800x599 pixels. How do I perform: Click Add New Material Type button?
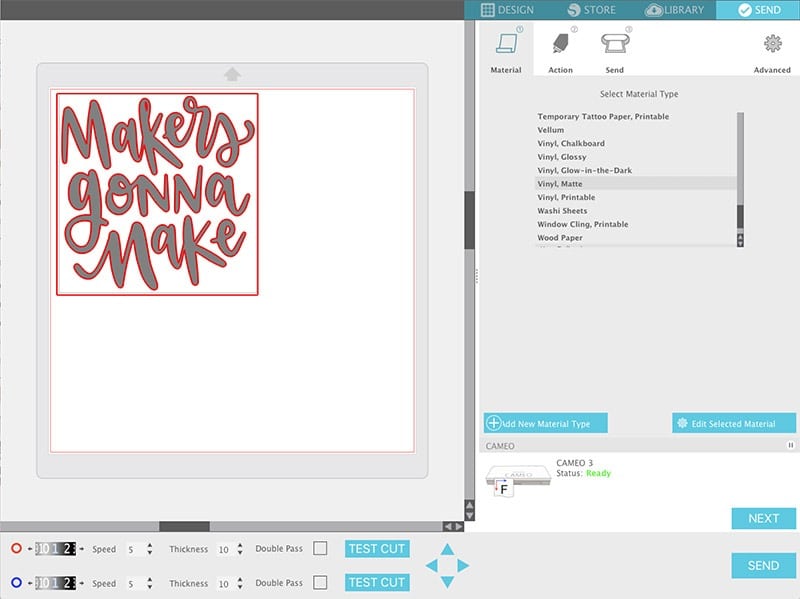[545, 424]
